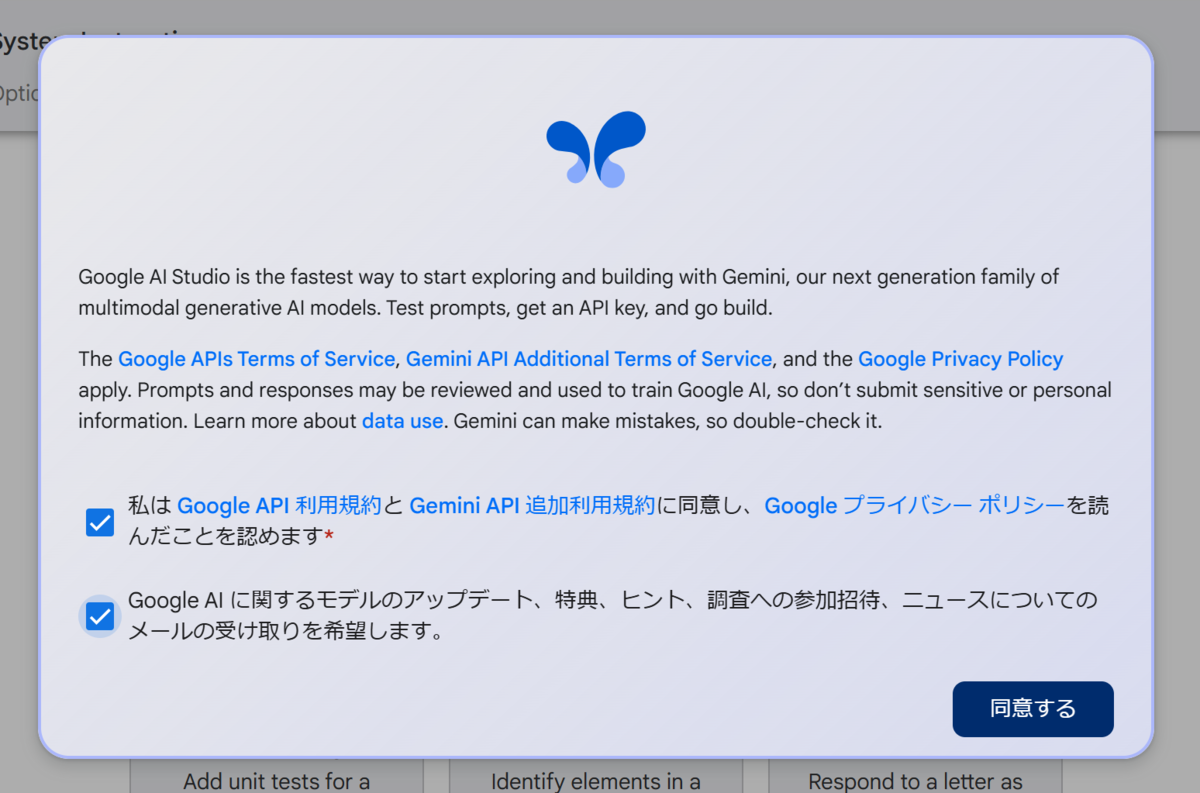Open Google APIs Terms of Service link
Screen dimensions: 1200x793
pos(257,359)
